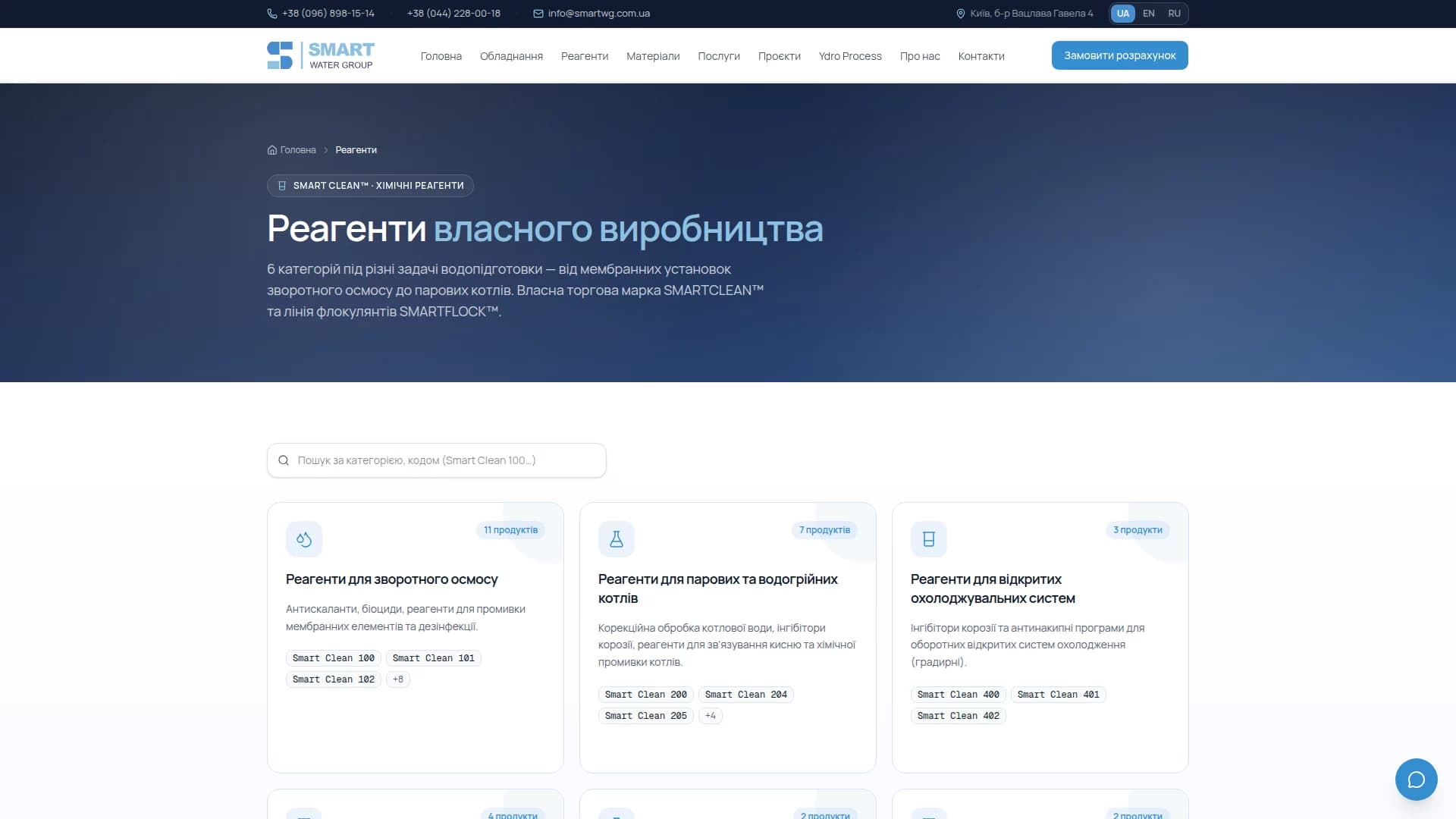Switch language to RU
Viewport: 1456px width, 819px height.
tap(1175, 14)
